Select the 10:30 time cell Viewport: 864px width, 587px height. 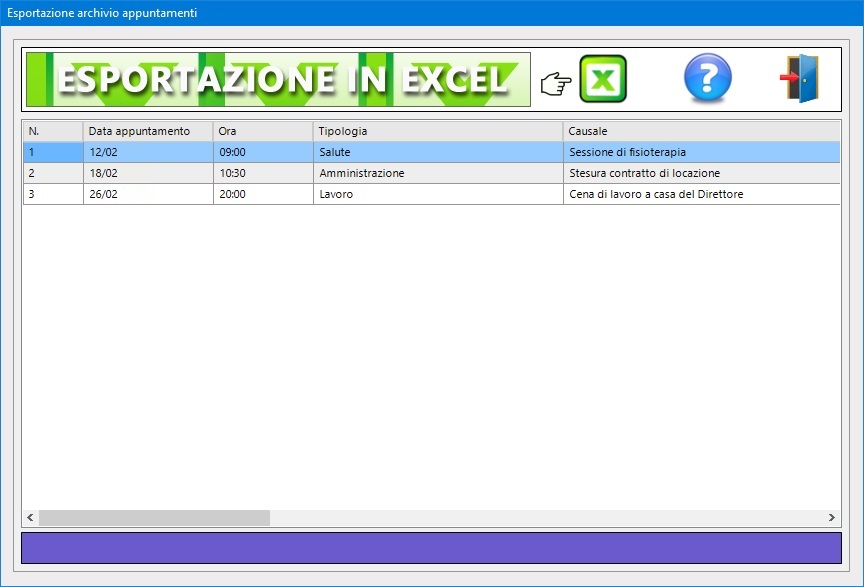coord(263,173)
